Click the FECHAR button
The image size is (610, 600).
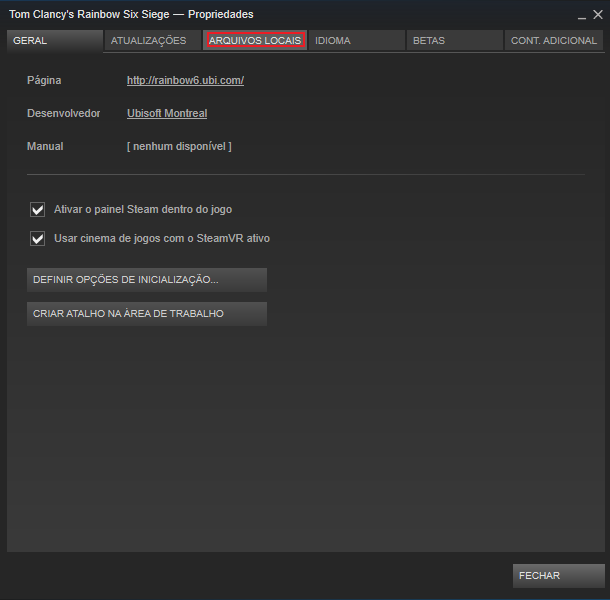point(559,575)
